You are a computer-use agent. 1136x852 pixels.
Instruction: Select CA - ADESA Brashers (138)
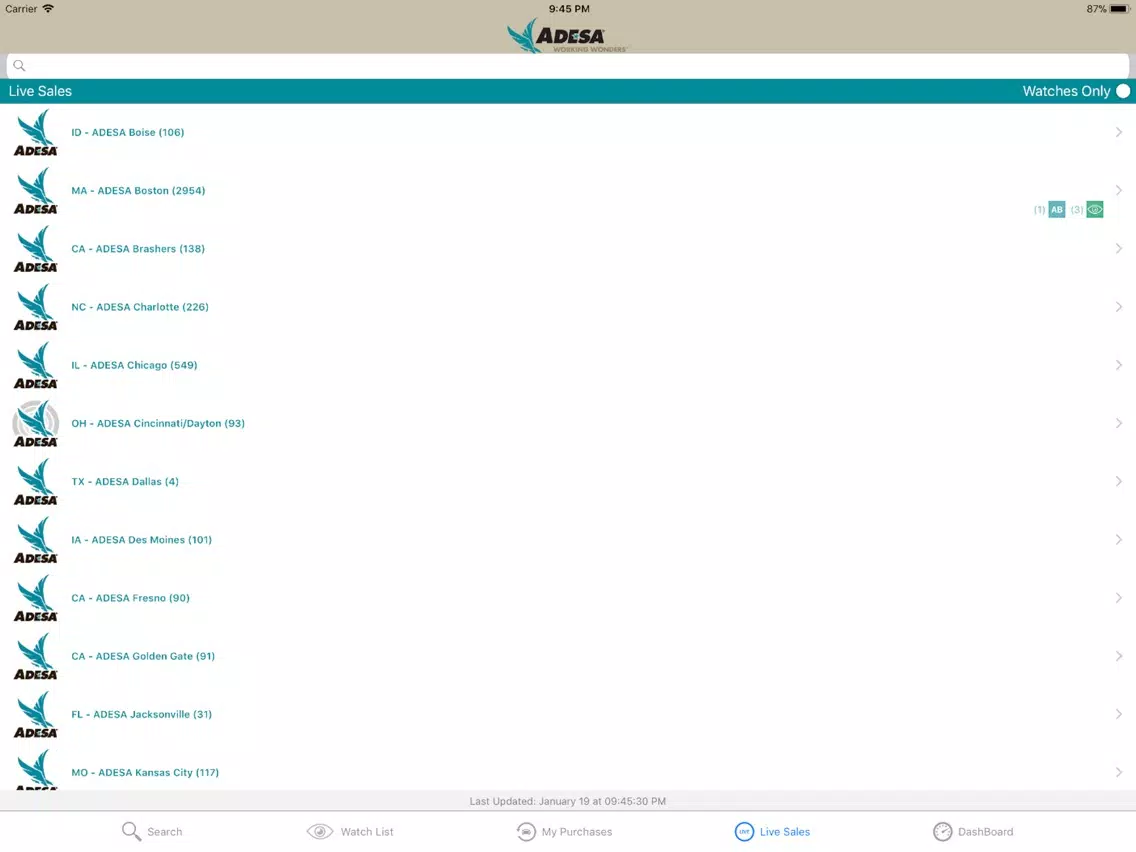coord(138,248)
